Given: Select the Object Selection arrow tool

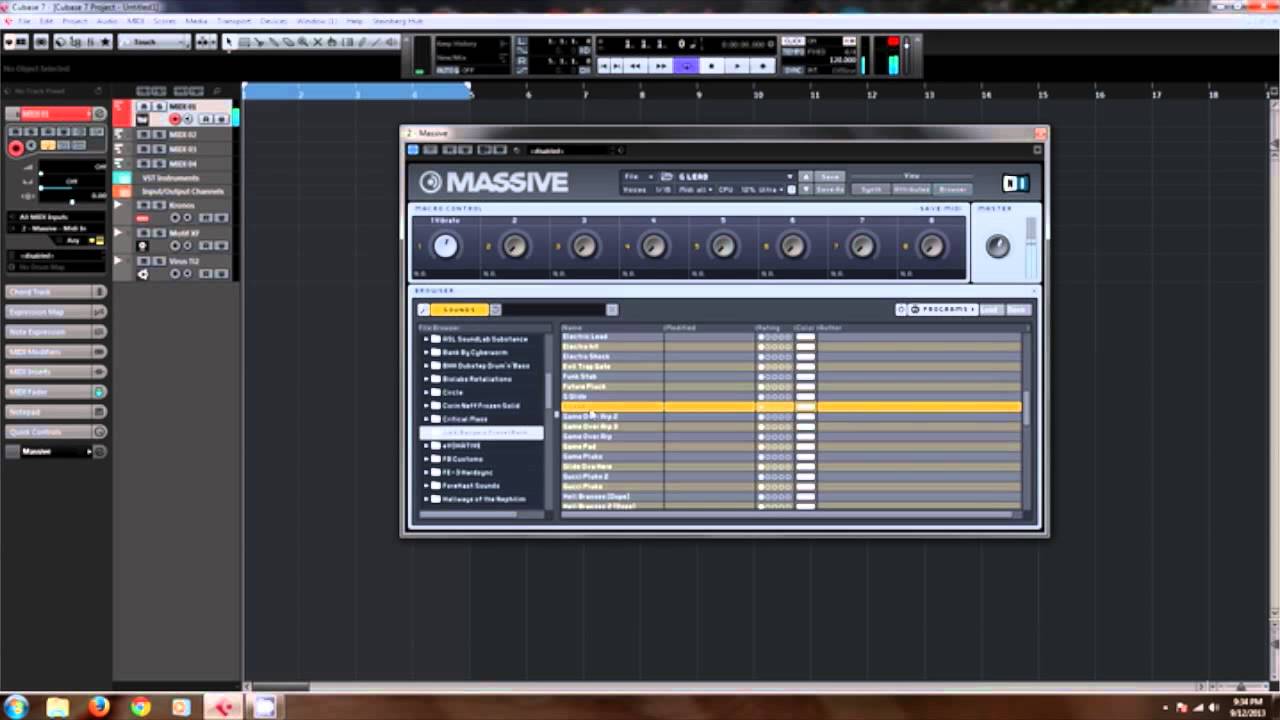Looking at the screenshot, I should pyautogui.click(x=230, y=42).
